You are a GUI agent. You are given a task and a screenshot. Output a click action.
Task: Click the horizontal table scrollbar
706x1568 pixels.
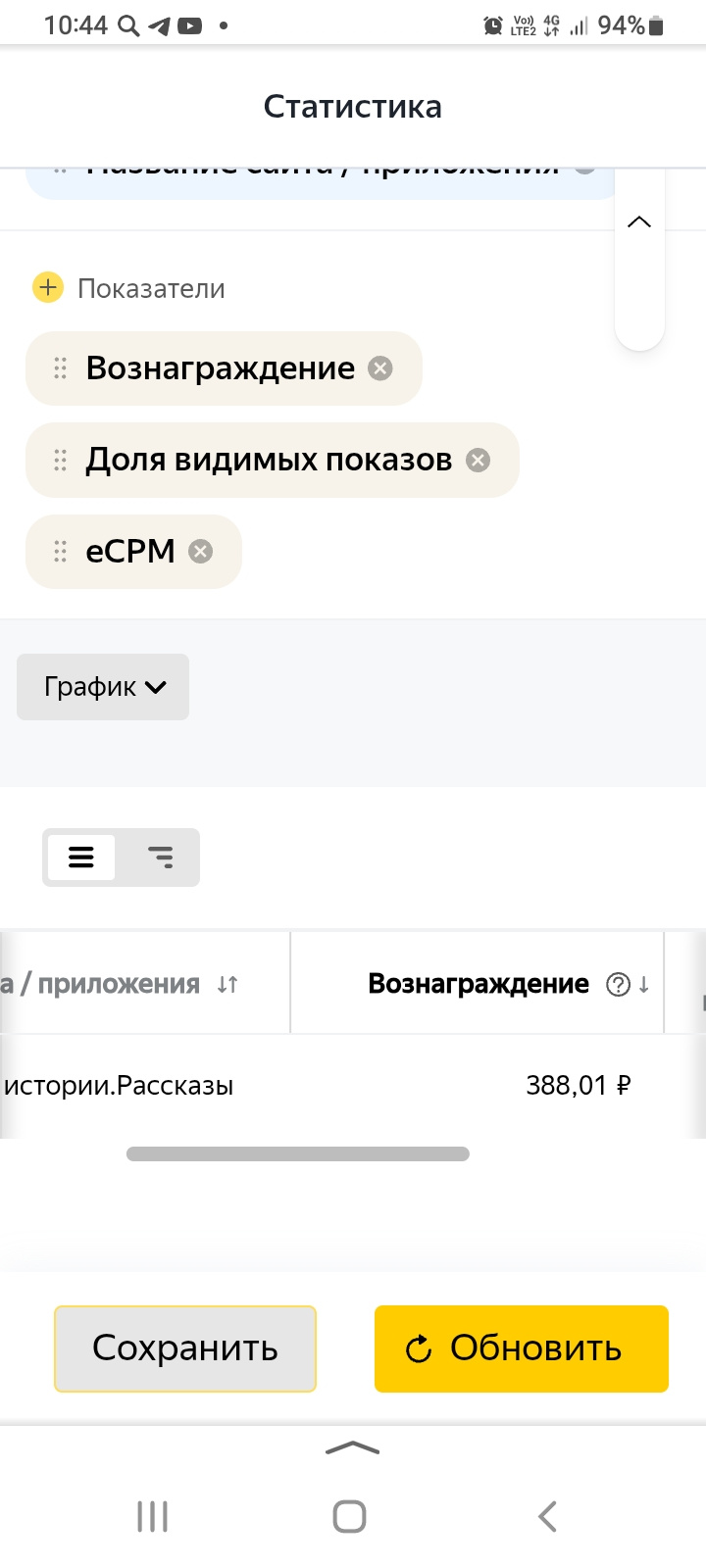(x=297, y=1153)
